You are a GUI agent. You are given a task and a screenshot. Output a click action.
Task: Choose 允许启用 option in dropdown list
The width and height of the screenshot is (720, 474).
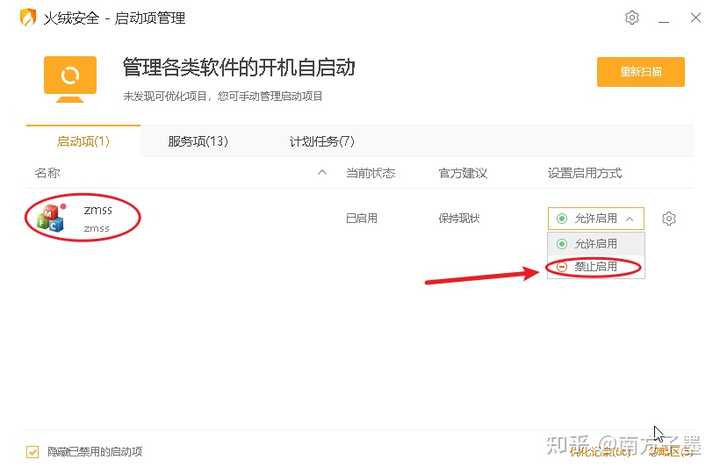(x=596, y=244)
